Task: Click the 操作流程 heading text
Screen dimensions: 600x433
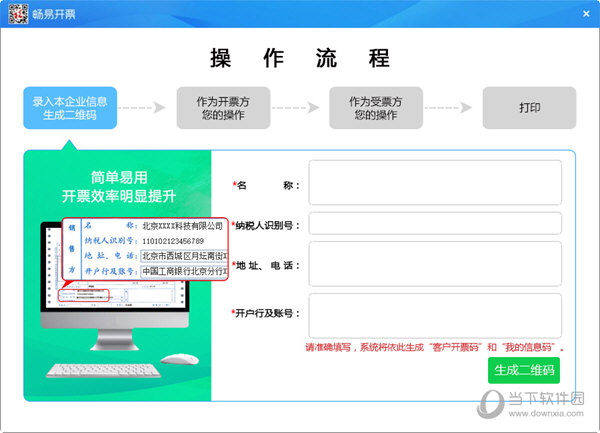Action: [x=300, y=58]
